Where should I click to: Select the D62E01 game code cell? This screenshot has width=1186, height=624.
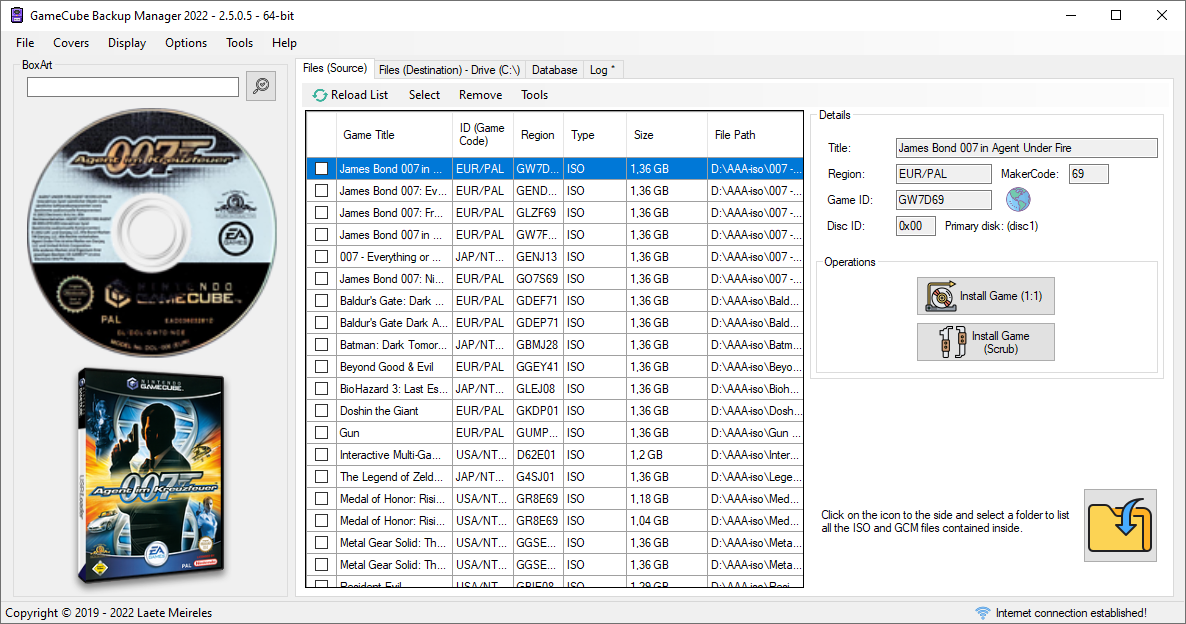538,455
